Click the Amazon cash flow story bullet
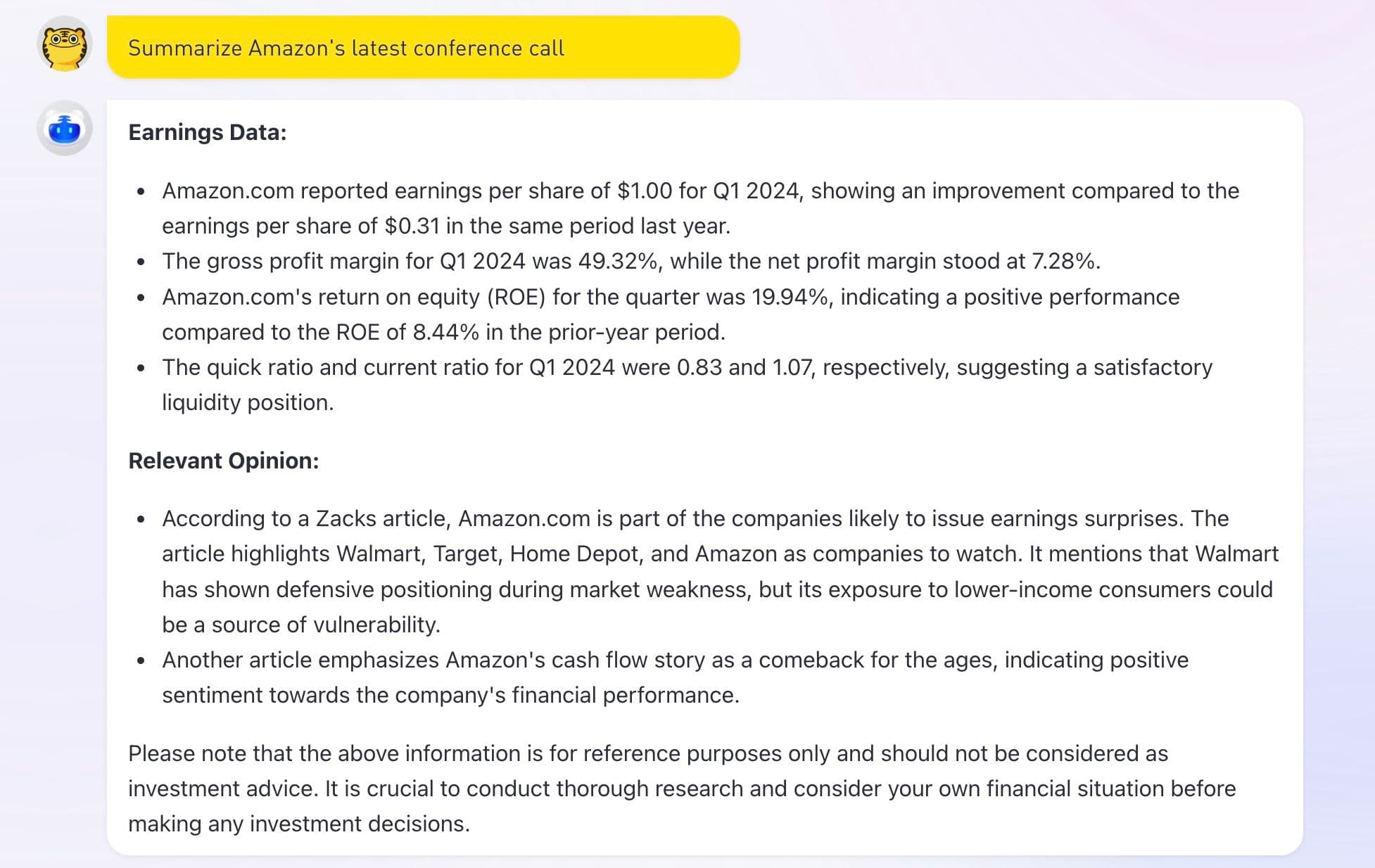The height and width of the screenshot is (868, 1375). pos(675,660)
